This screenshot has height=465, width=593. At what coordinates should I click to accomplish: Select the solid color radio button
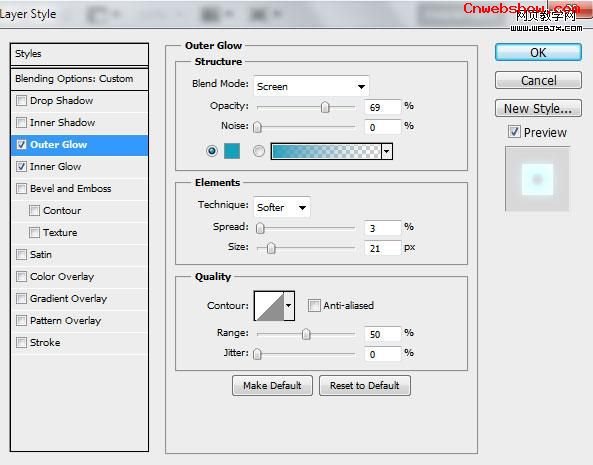tap(212, 151)
